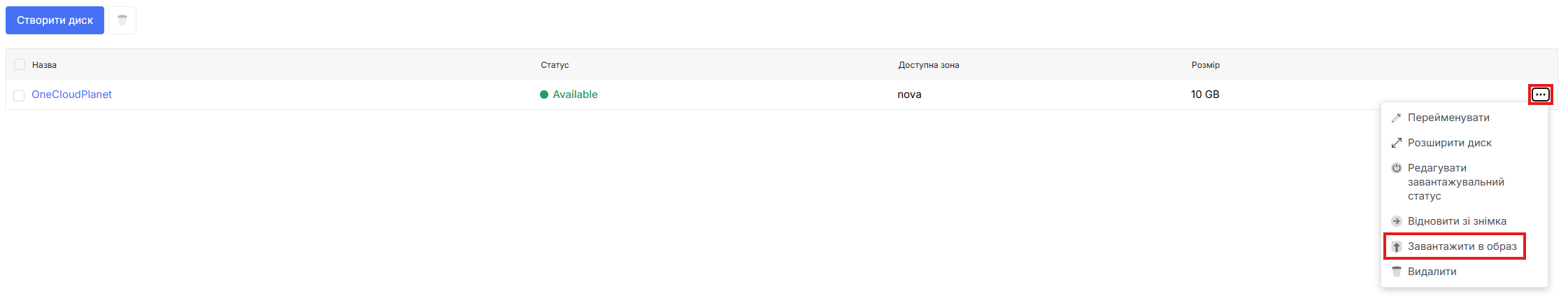Screen dimensions: 1568x308
Task: Toggle the select-all checkbox in table header
Action: [x=20, y=64]
